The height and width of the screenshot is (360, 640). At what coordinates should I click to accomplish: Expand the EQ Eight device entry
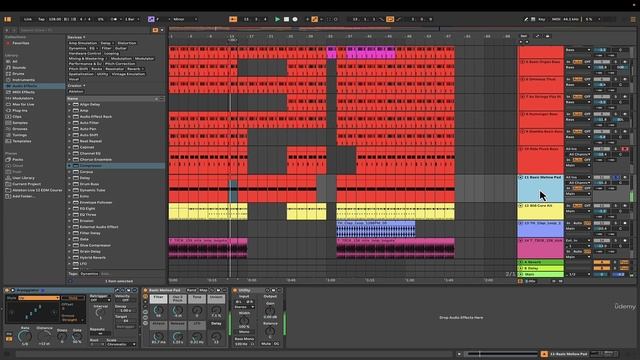[70, 209]
